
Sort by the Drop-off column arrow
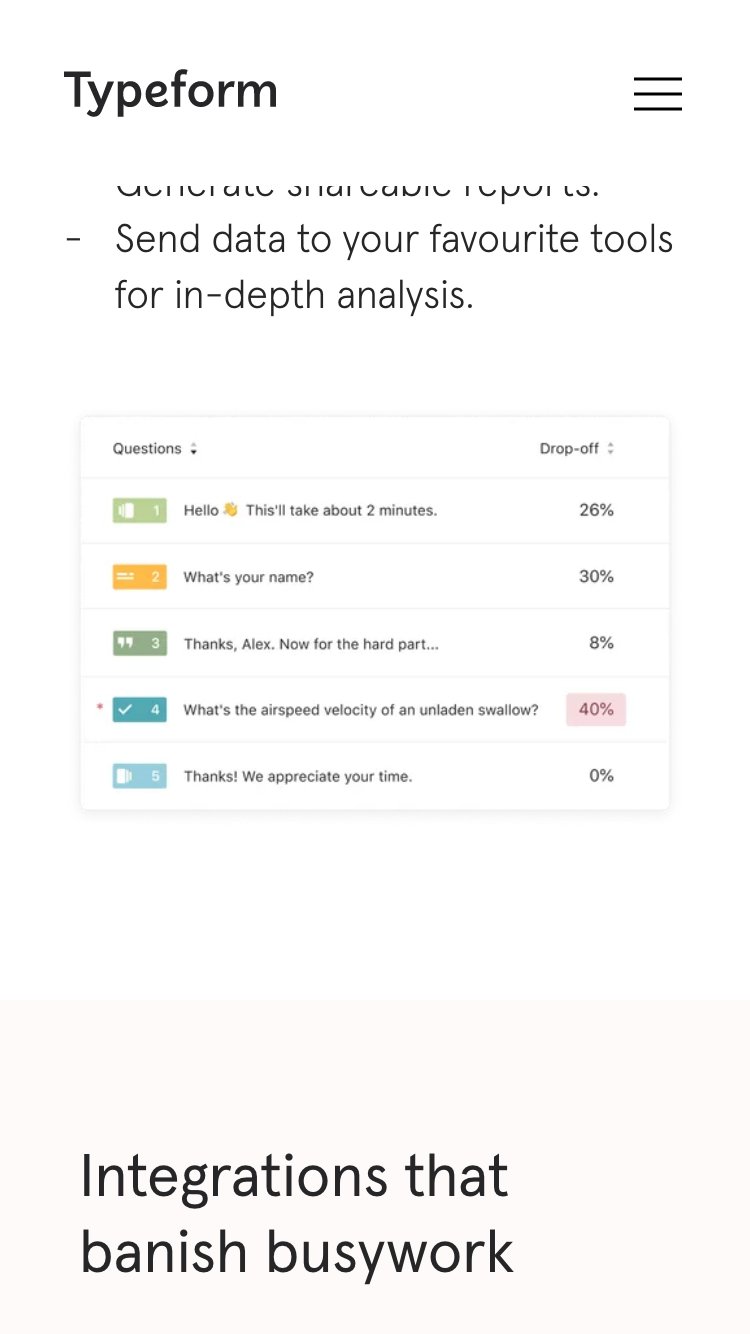(610, 449)
